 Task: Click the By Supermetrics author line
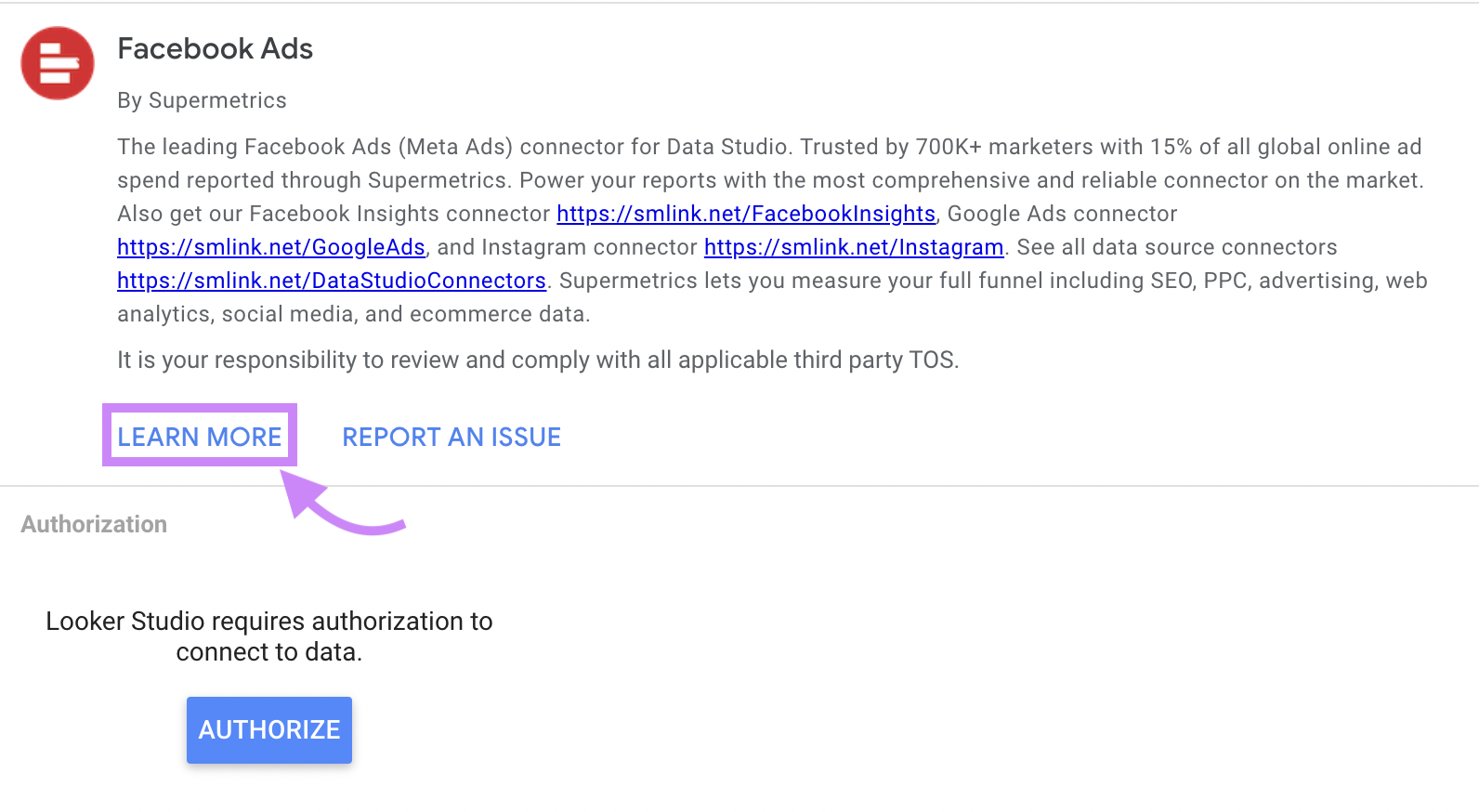pos(202,100)
